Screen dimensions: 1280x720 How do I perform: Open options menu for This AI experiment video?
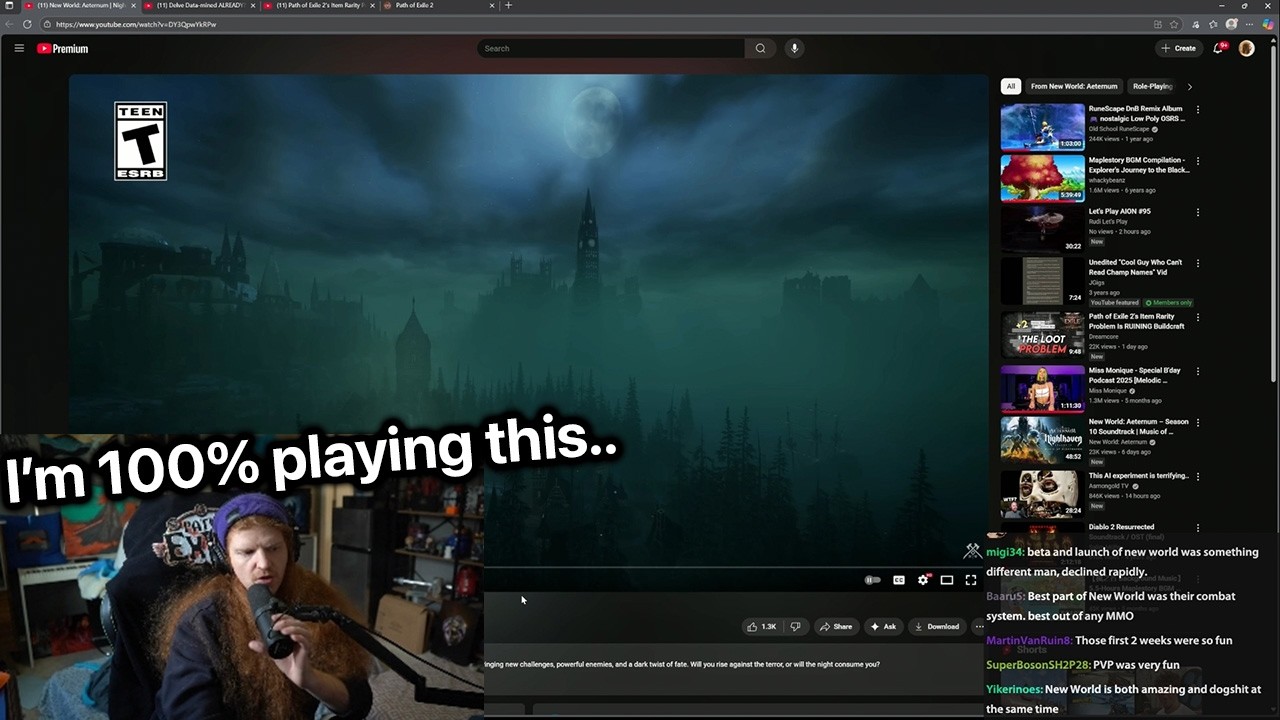1198,476
